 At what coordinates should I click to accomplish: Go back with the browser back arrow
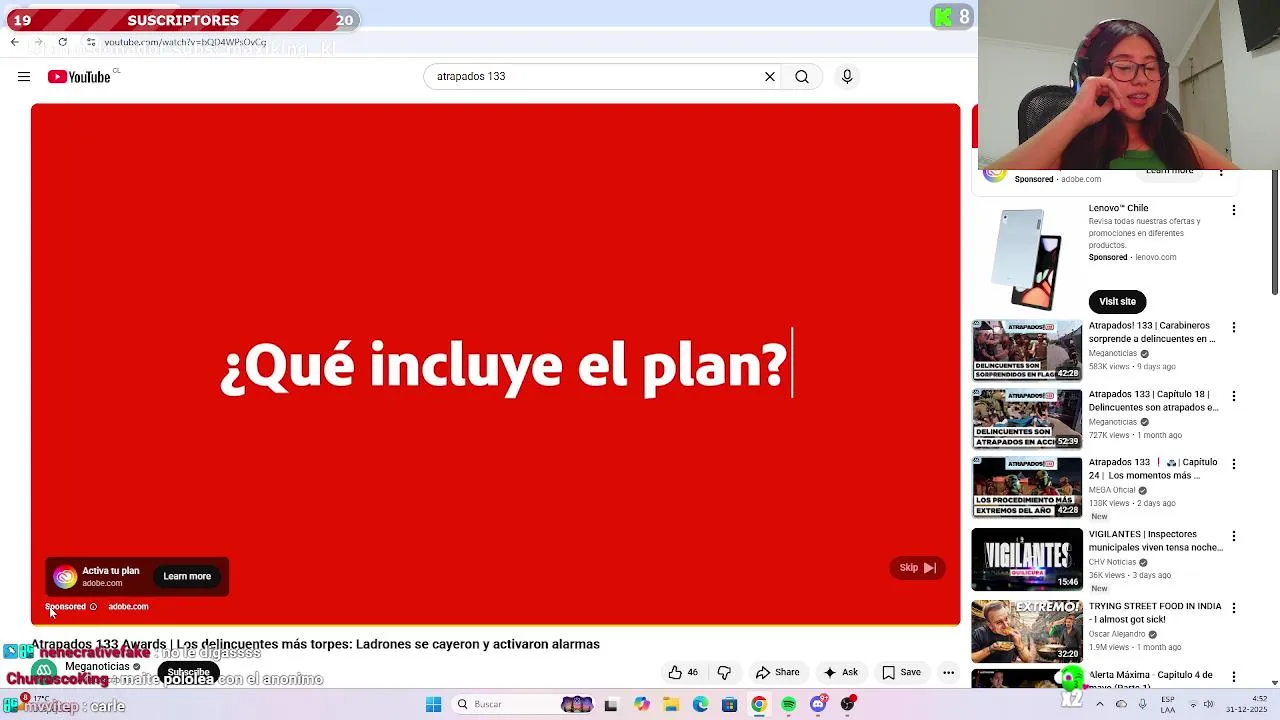click(x=14, y=42)
